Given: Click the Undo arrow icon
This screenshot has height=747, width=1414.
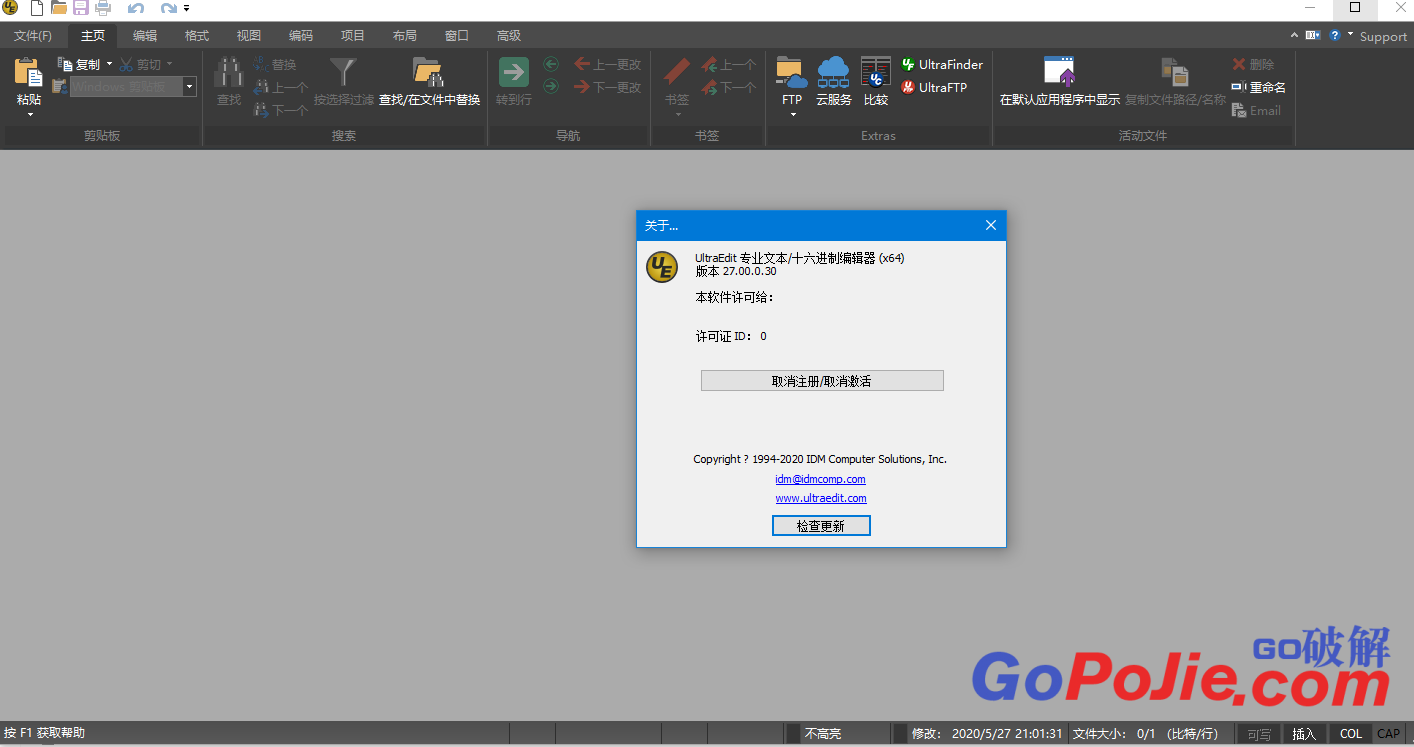Looking at the screenshot, I should 136,8.
